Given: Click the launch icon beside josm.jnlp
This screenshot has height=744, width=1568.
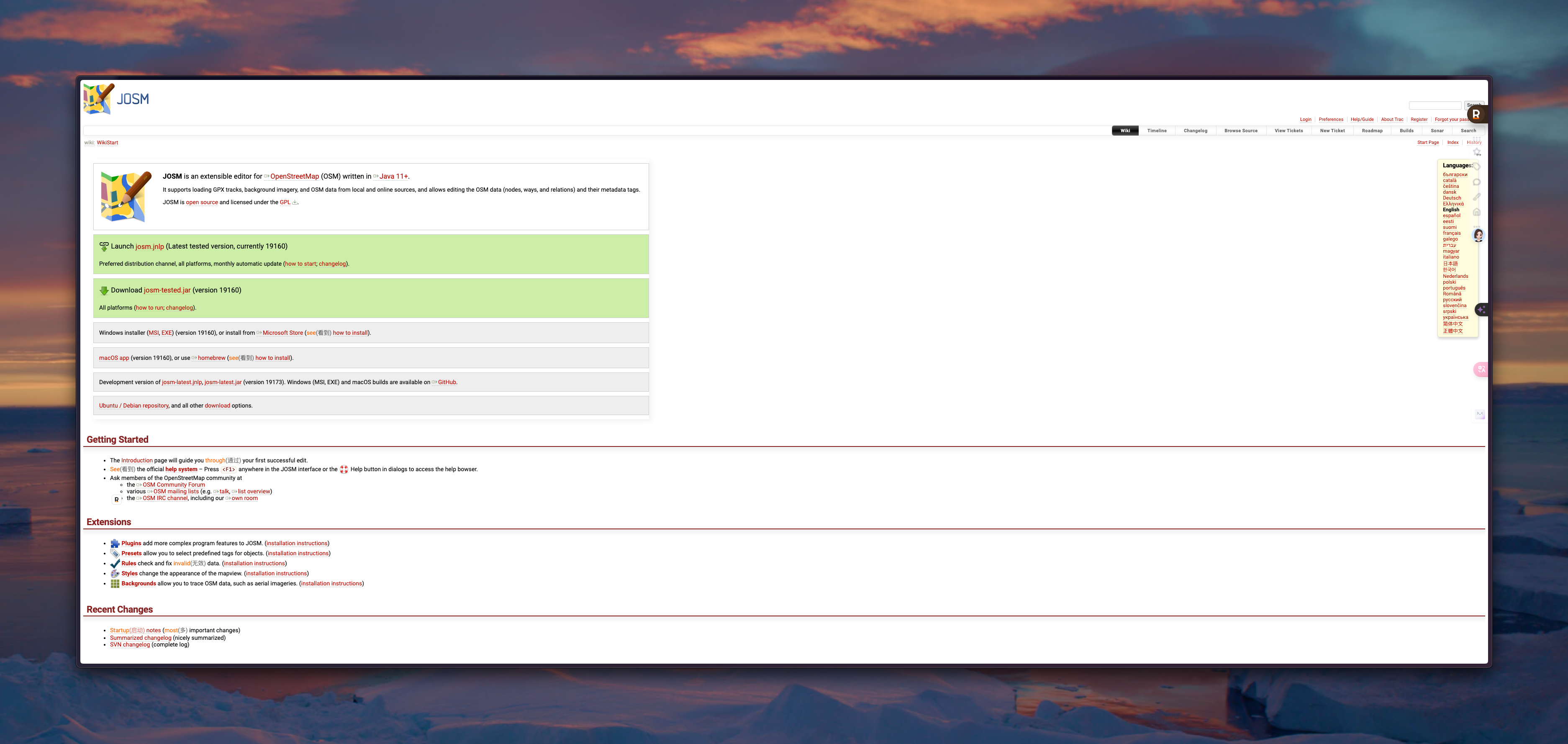Looking at the screenshot, I should pos(104,246).
